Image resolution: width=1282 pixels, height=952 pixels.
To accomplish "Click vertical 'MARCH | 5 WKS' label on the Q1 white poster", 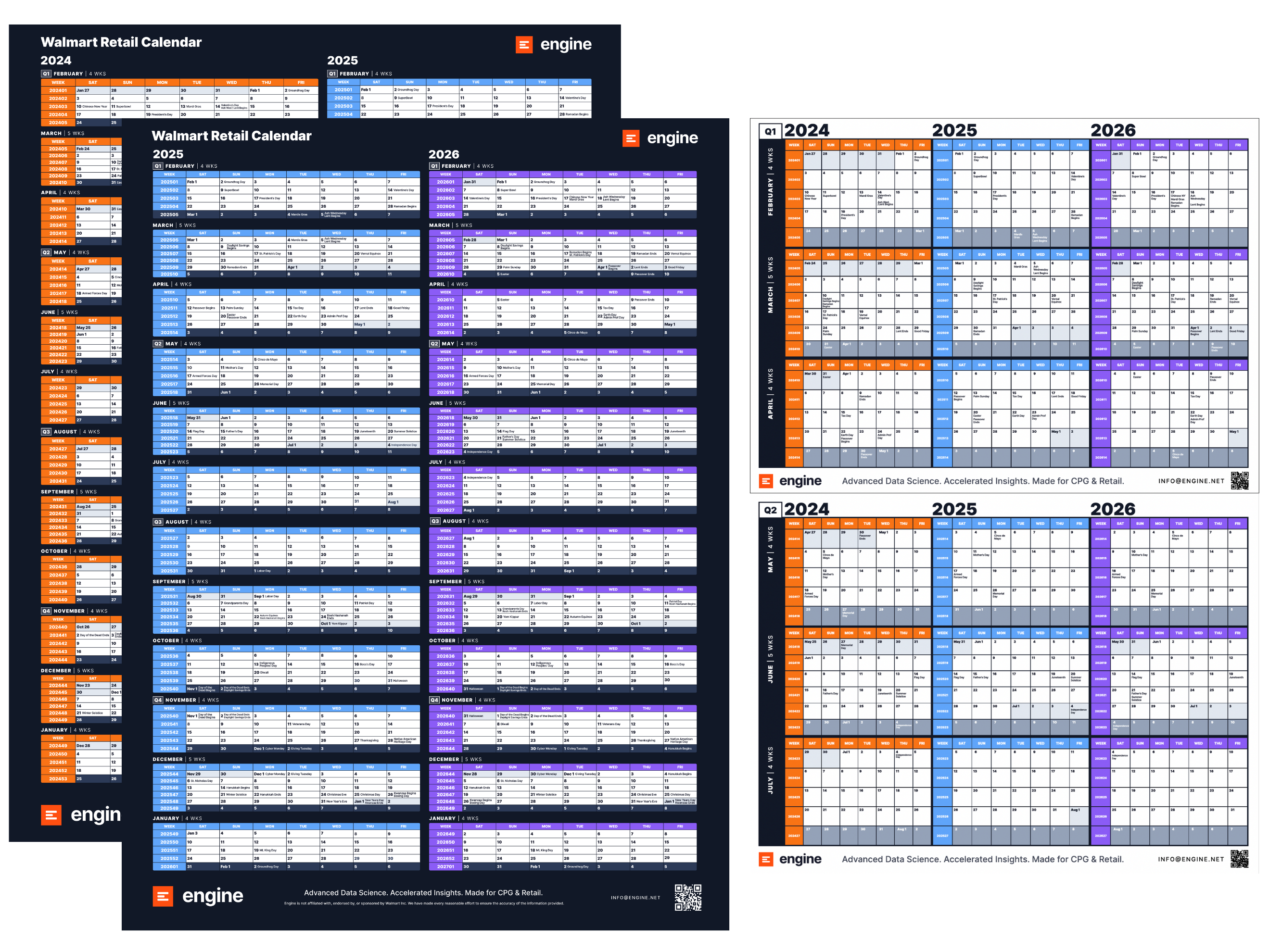I will click(x=770, y=285).
